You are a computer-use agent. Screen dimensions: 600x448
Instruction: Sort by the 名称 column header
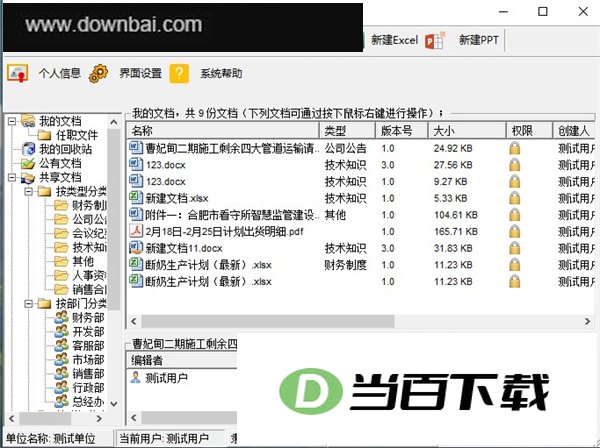(x=223, y=131)
